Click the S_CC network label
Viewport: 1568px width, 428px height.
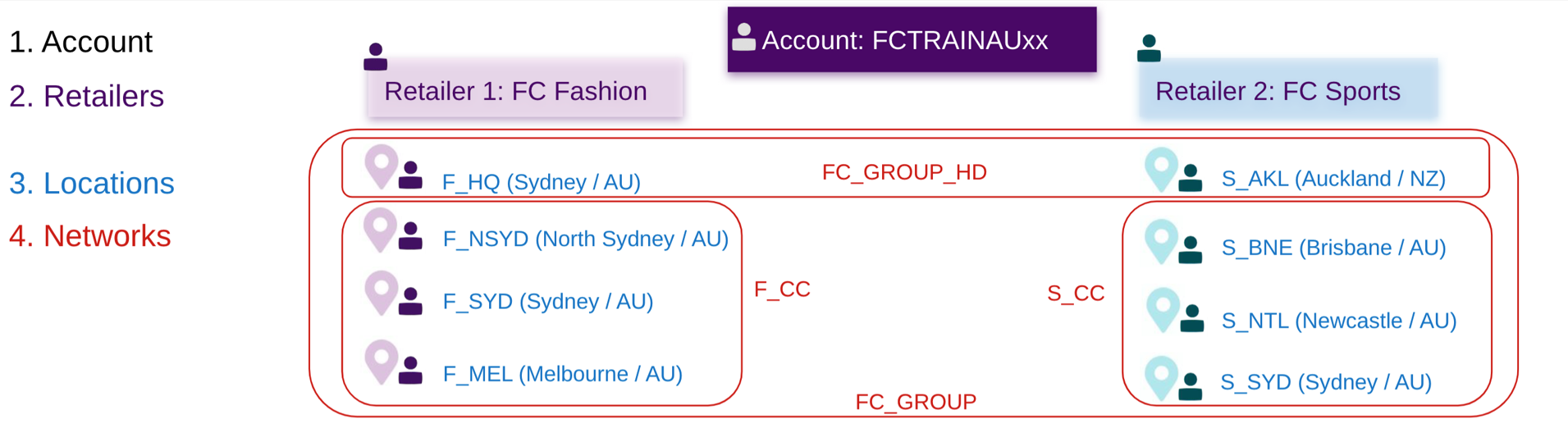pos(1076,294)
